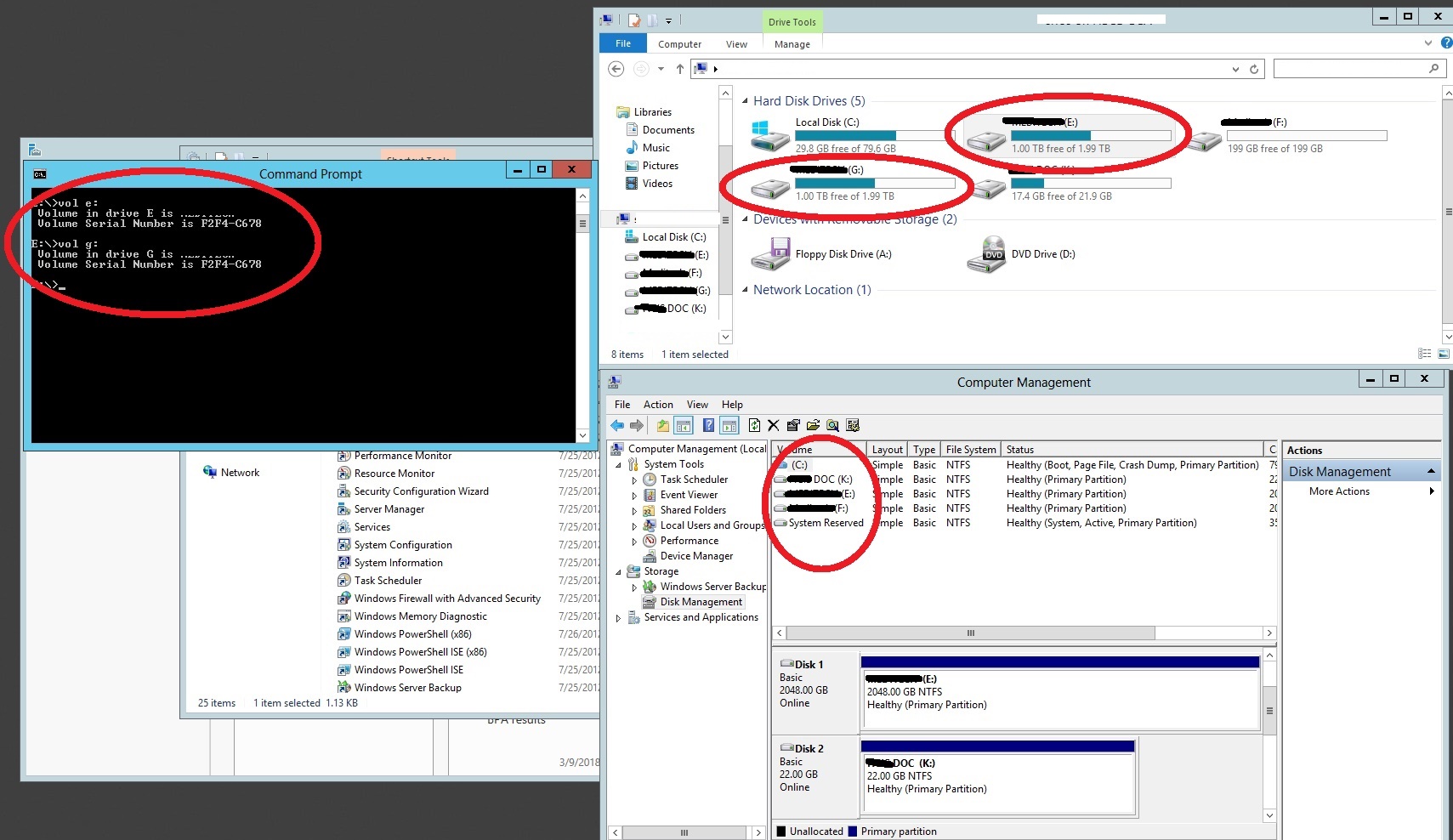1453x840 pixels.
Task: Click Explorer's Back navigation arrow
Action: [x=616, y=69]
